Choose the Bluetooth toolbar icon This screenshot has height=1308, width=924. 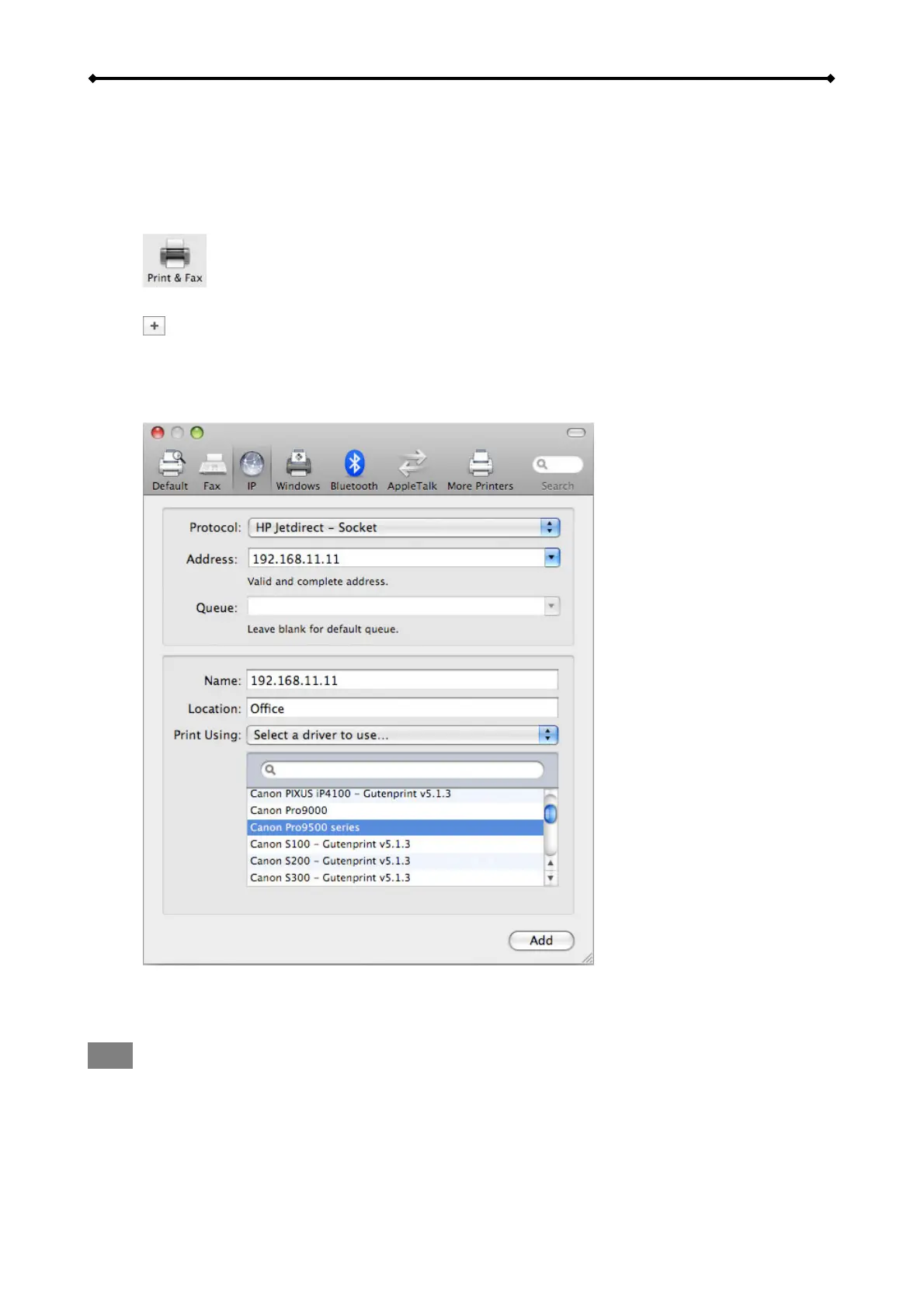click(354, 471)
